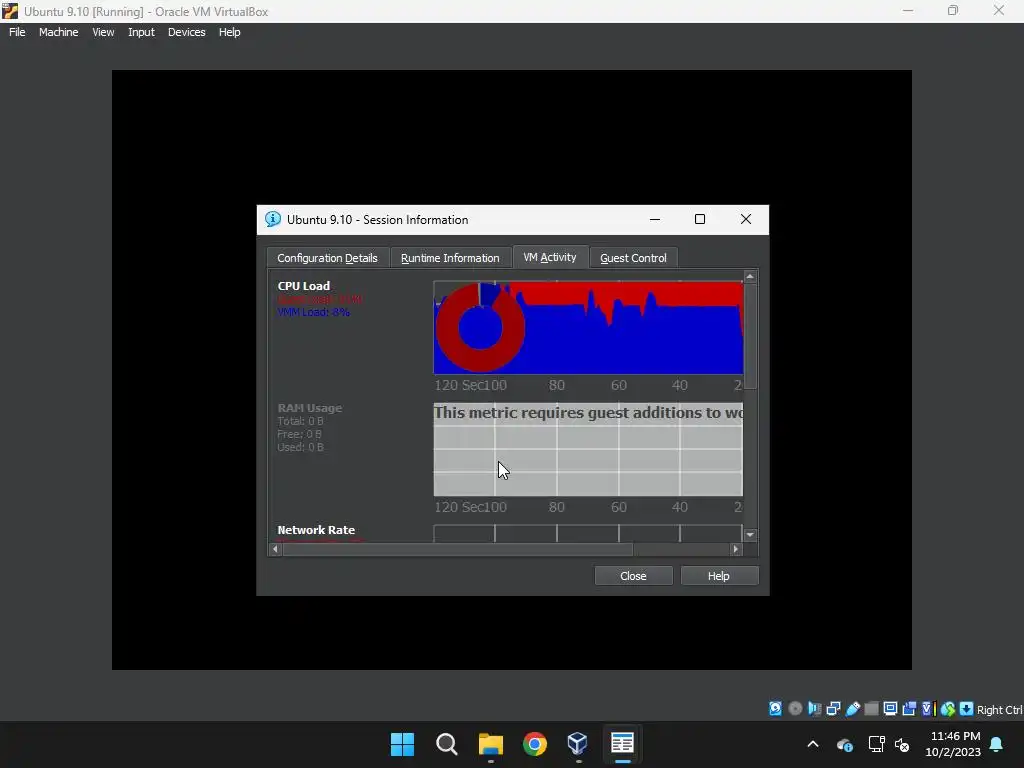
Task: Open the Devices menu
Action: [187, 32]
